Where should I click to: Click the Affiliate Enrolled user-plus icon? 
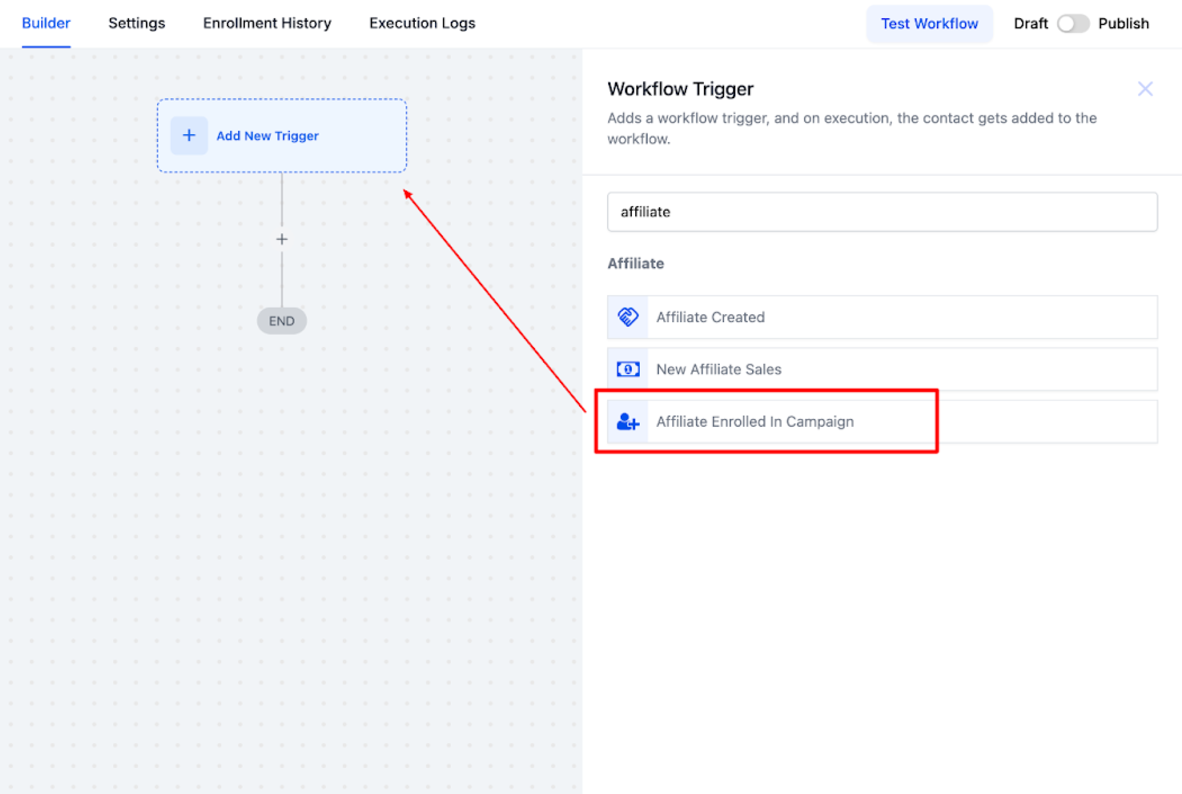(x=628, y=422)
